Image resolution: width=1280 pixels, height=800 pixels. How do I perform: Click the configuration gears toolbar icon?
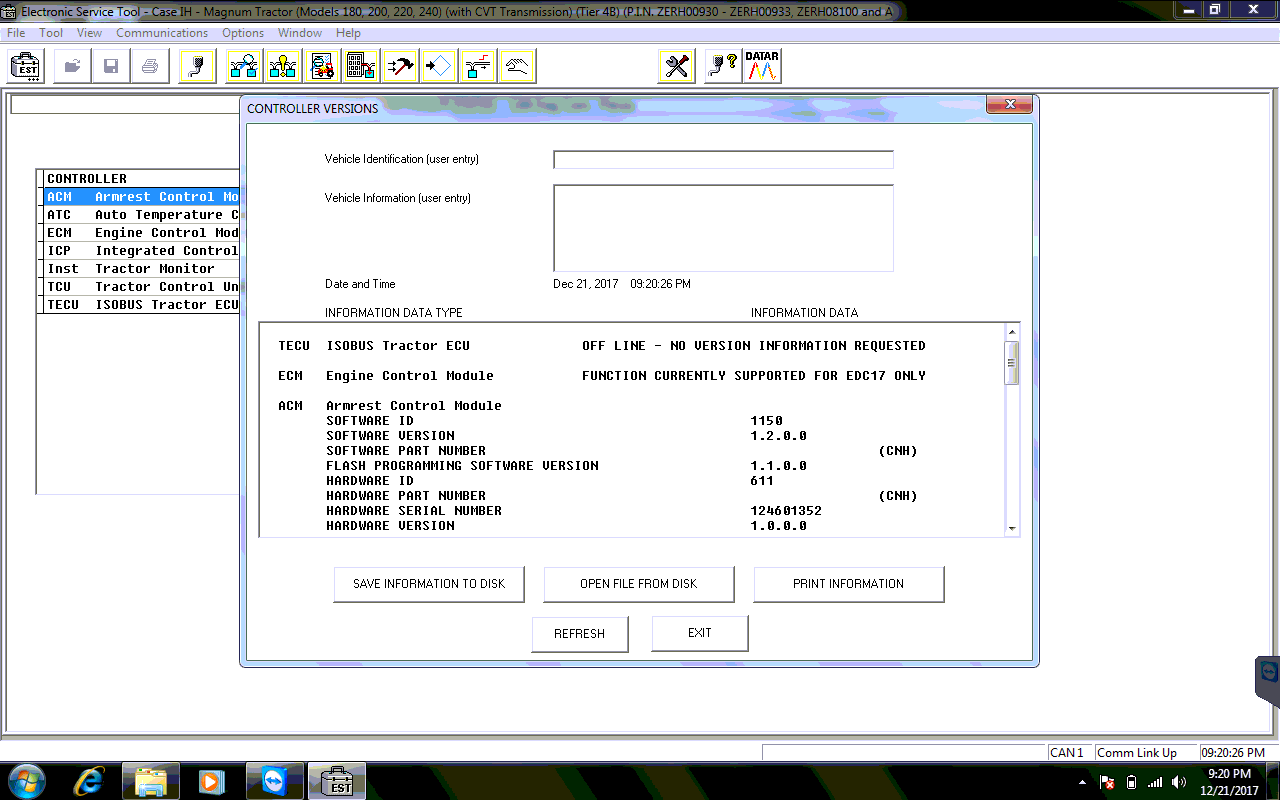pyautogui.click(x=321, y=67)
